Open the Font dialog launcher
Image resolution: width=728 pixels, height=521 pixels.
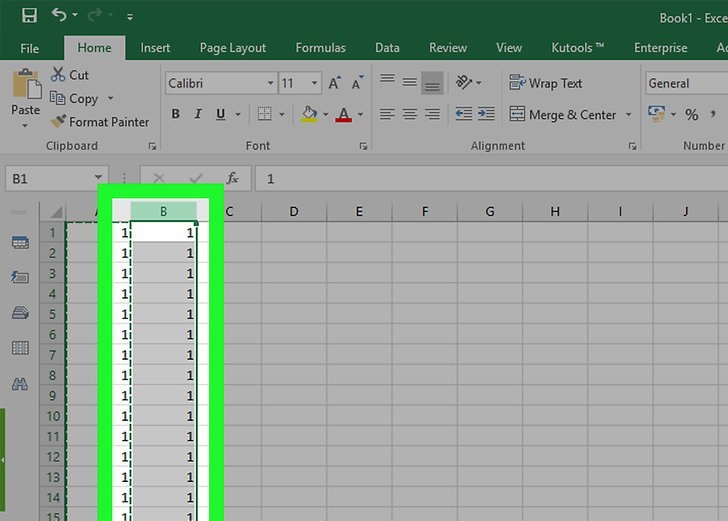363,146
